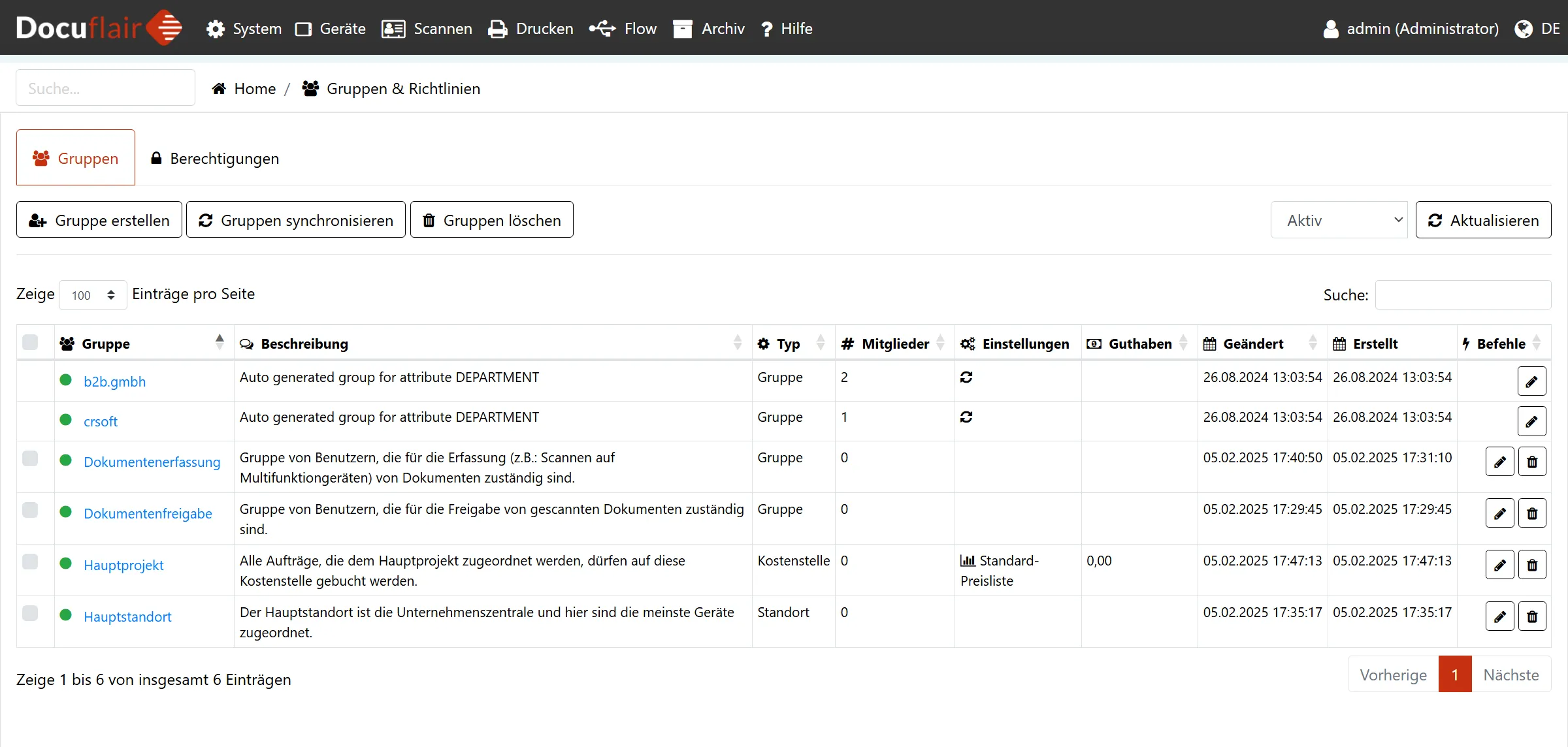Tick the select-all checkbox in table header
The height and width of the screenshot is (747, 1568).
pos(30,343)
